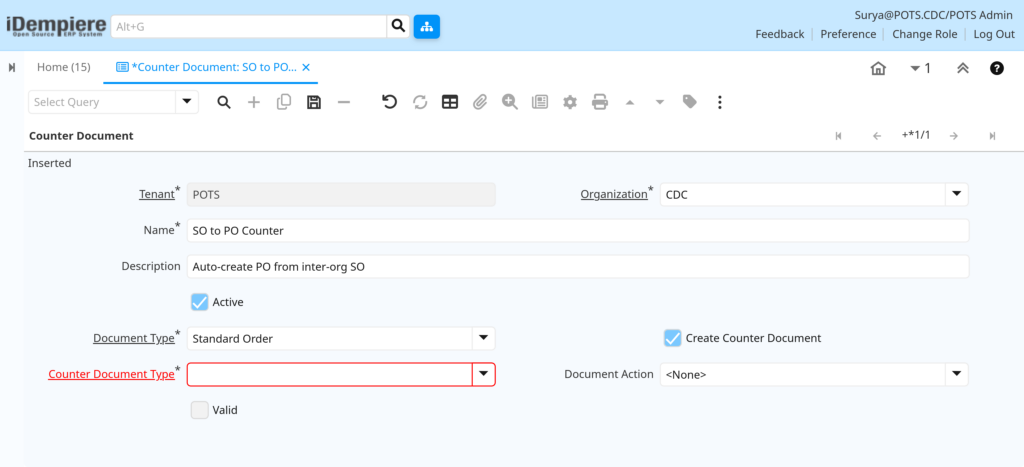Open the Feedback link
Viewport: 1024px width, 467px height.
(780, 34)
